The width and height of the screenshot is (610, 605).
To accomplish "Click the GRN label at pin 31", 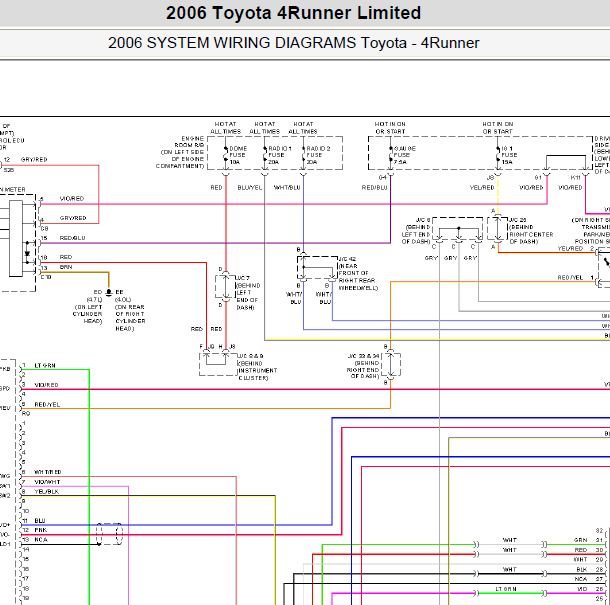I will pyautogui.click(x=580, y=540).
